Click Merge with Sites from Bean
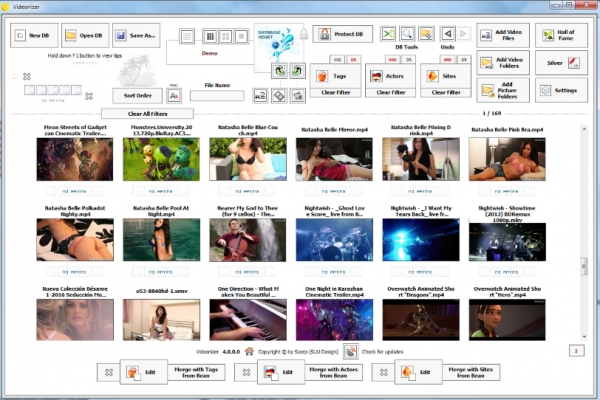The image size is (600, 400). pos(471,372)
